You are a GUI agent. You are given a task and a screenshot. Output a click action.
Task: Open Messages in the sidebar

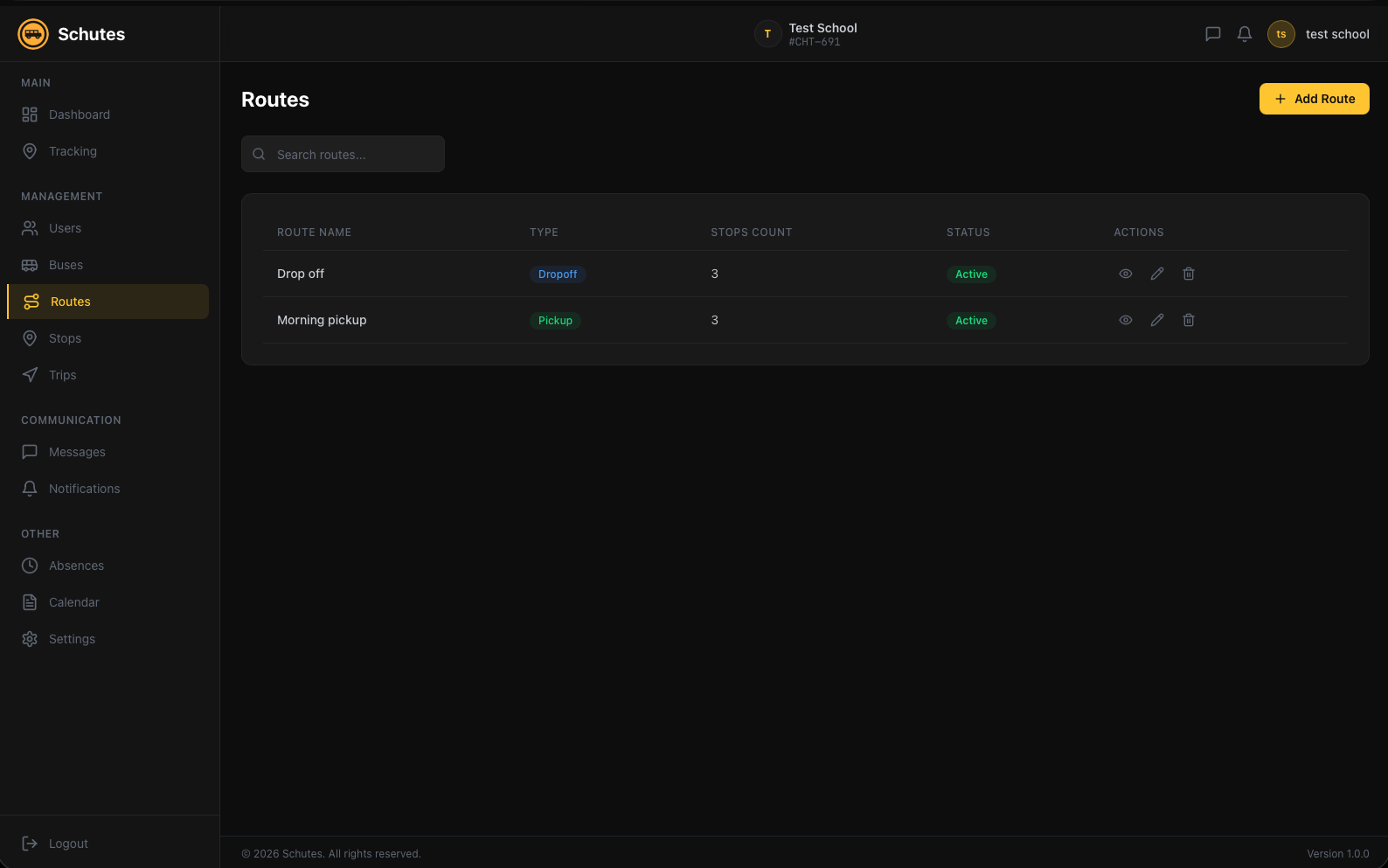(x=108, y=452)
